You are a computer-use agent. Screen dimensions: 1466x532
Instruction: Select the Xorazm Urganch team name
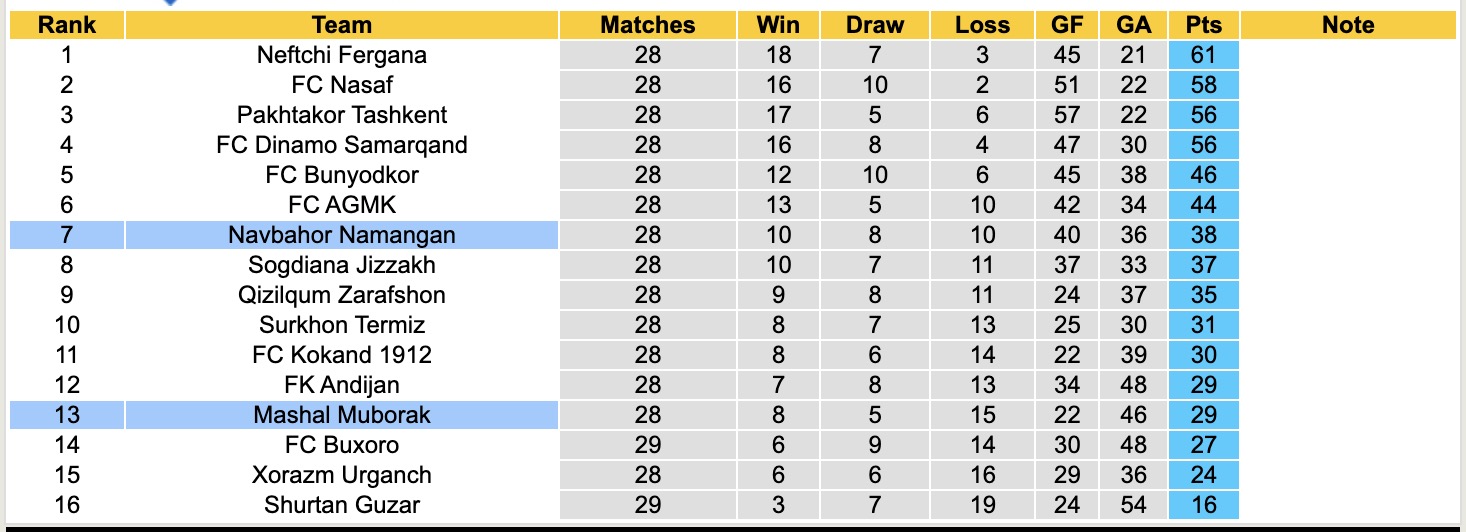tap(342, 475)
